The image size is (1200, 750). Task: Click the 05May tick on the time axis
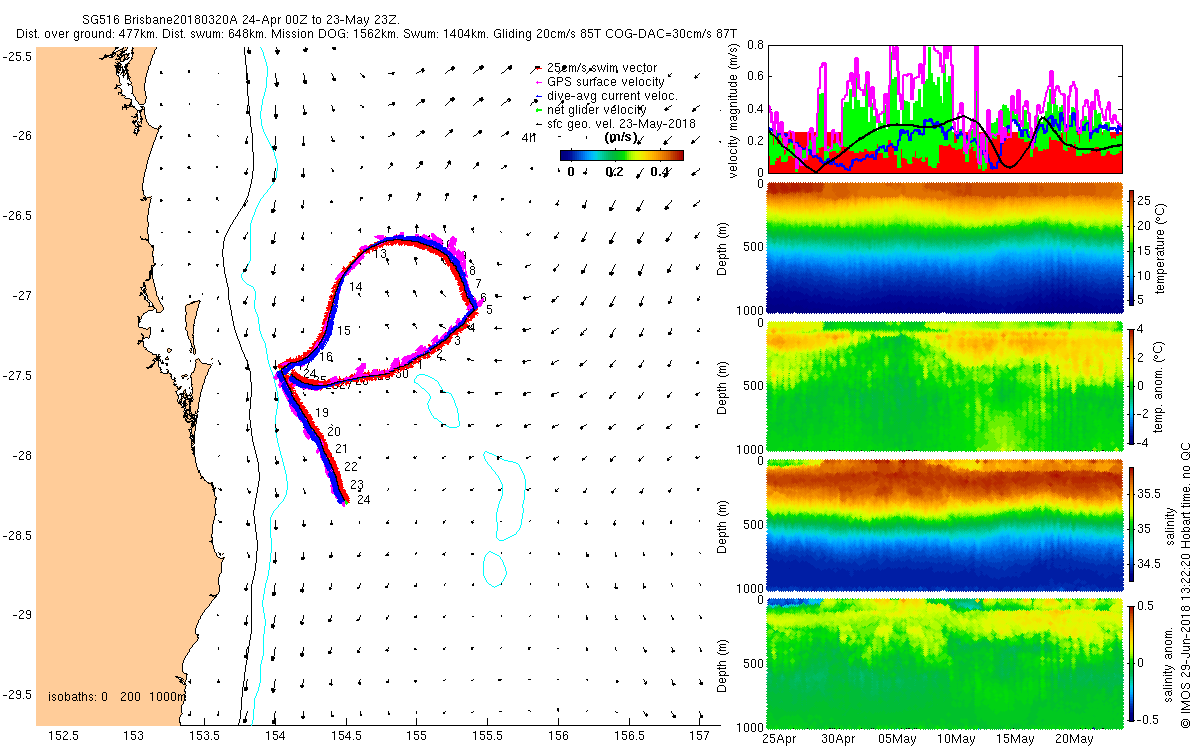pyautogui.click(x=897, y=739)
